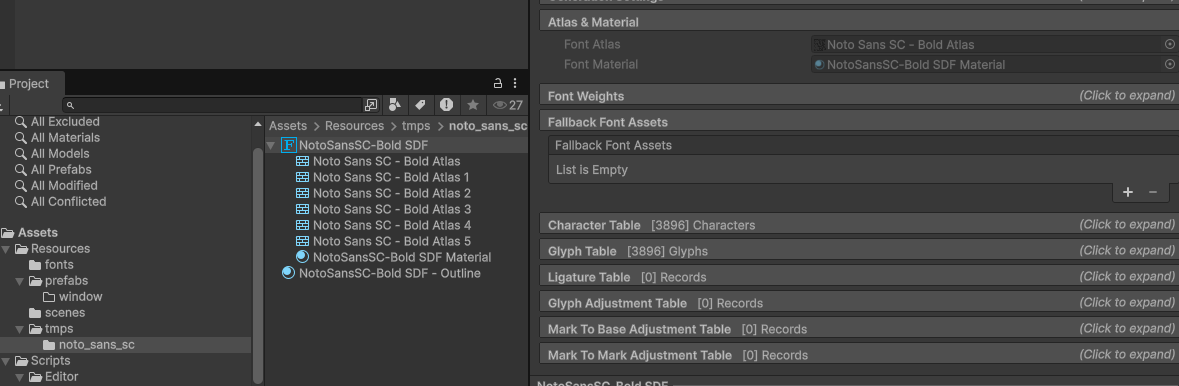Click the Font Material object field
Viewport: 1179px width, 386px height.
click(x=988, y=65)
